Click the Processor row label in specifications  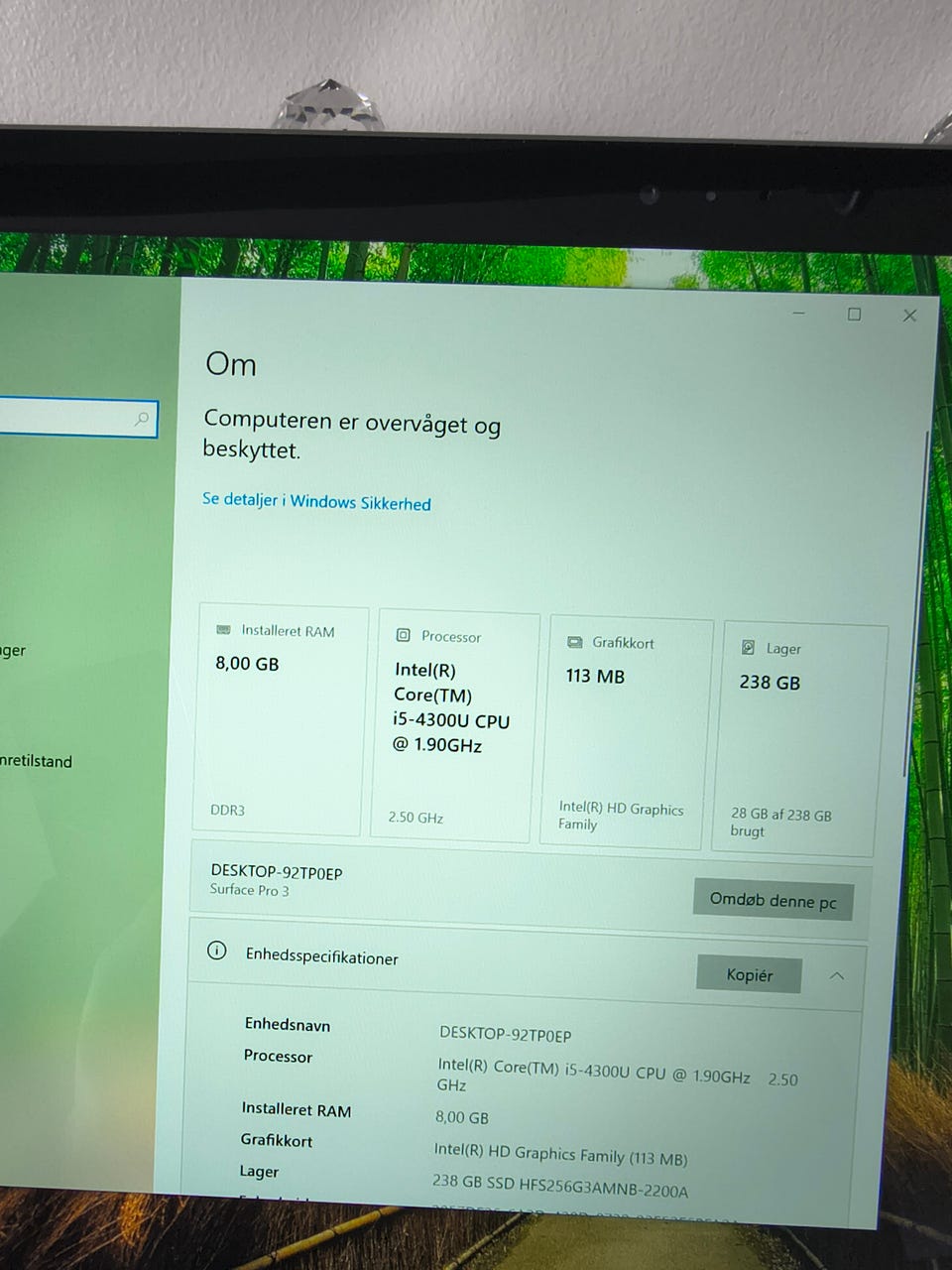(x=278, y=1056)
